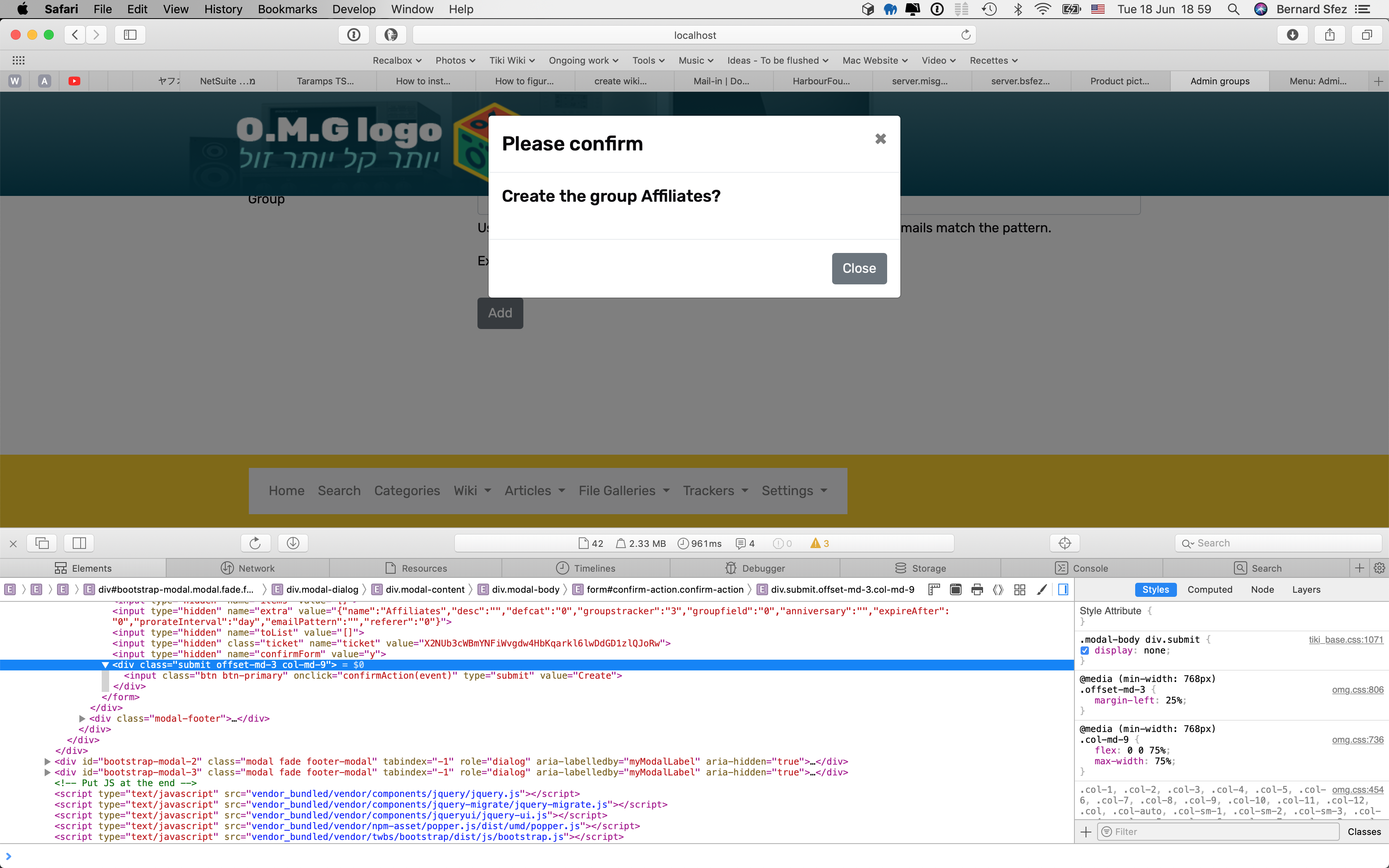The height and width of the screenshot is (868, 1389).
Task: Open the 1Password toolbar extension
Action: (x=353, y=35)
